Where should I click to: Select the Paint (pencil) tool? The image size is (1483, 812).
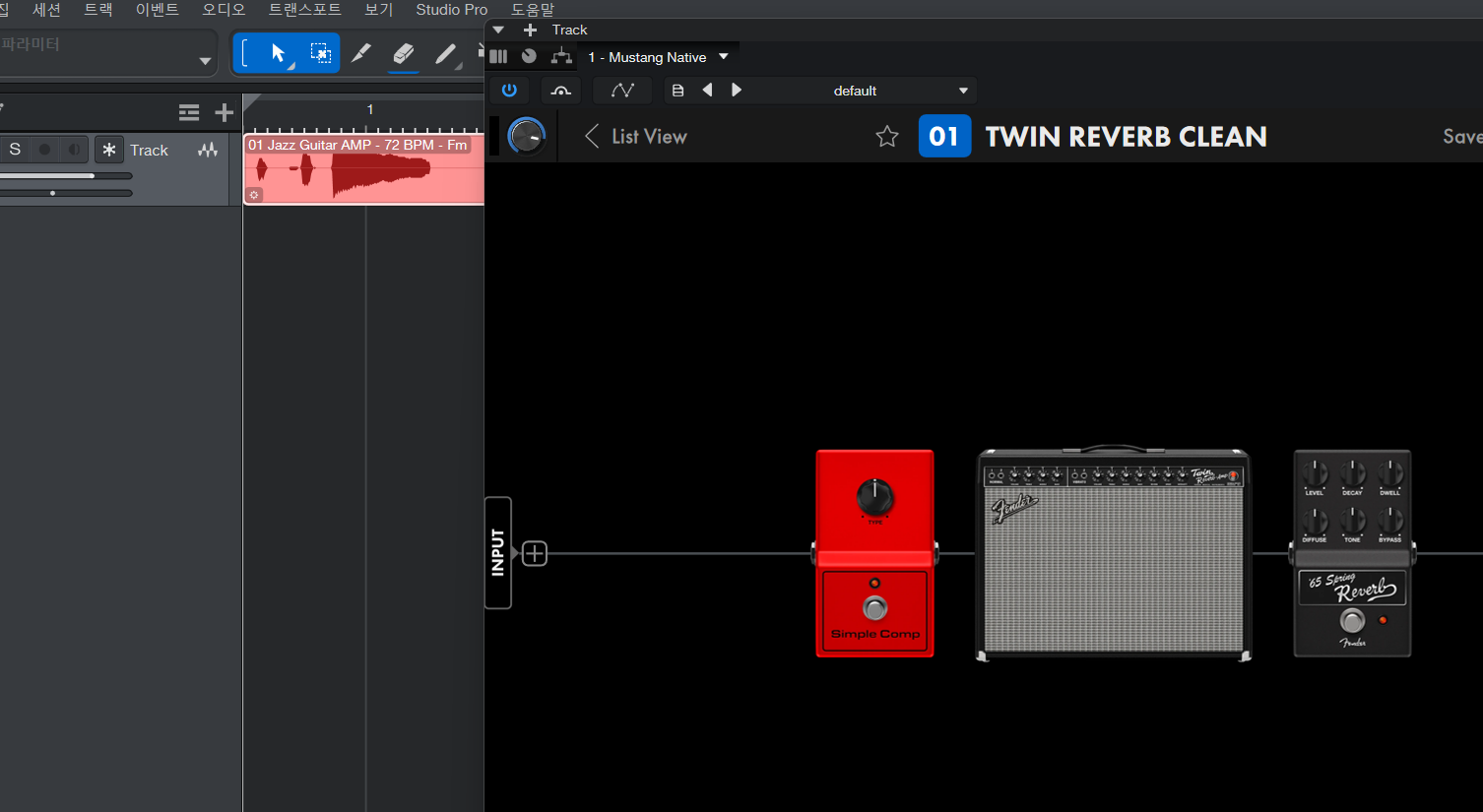click(446, 53)
